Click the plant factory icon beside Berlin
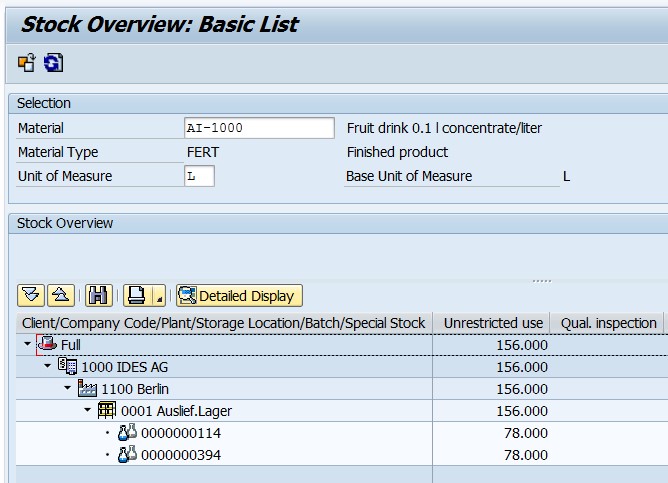This screenshot has width=668, height=483. (87, 388)
